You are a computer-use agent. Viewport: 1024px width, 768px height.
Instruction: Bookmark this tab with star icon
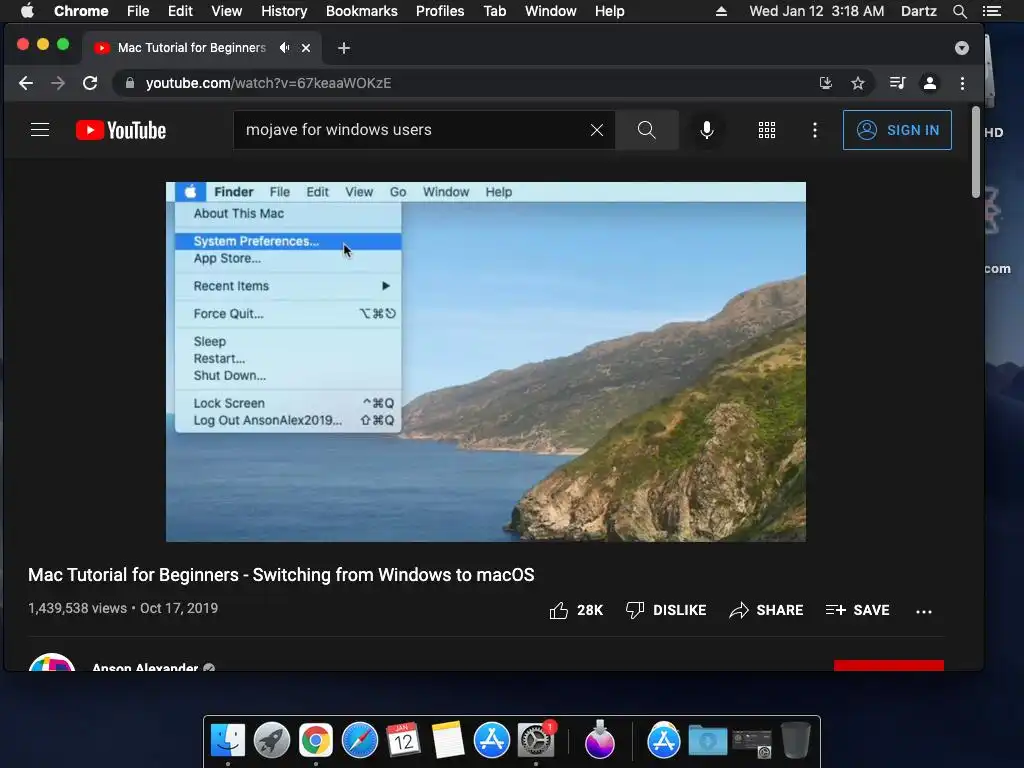tap(857, 83)
